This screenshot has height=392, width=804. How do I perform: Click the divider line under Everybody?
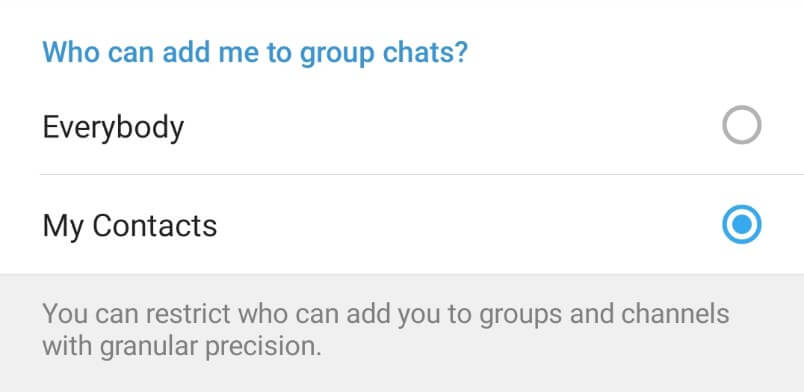[x=422, y=174]
